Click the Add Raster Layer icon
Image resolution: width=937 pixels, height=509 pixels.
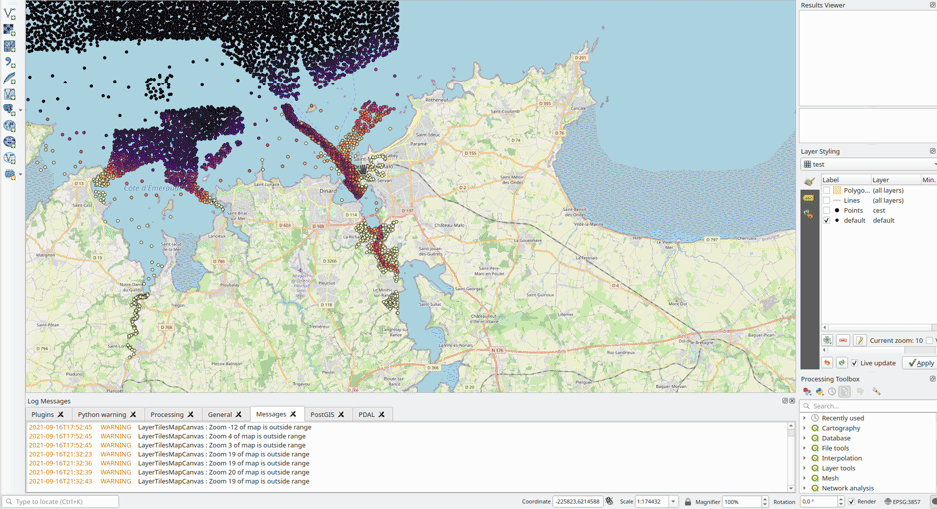pyautogui.click(x=10, y=29)
